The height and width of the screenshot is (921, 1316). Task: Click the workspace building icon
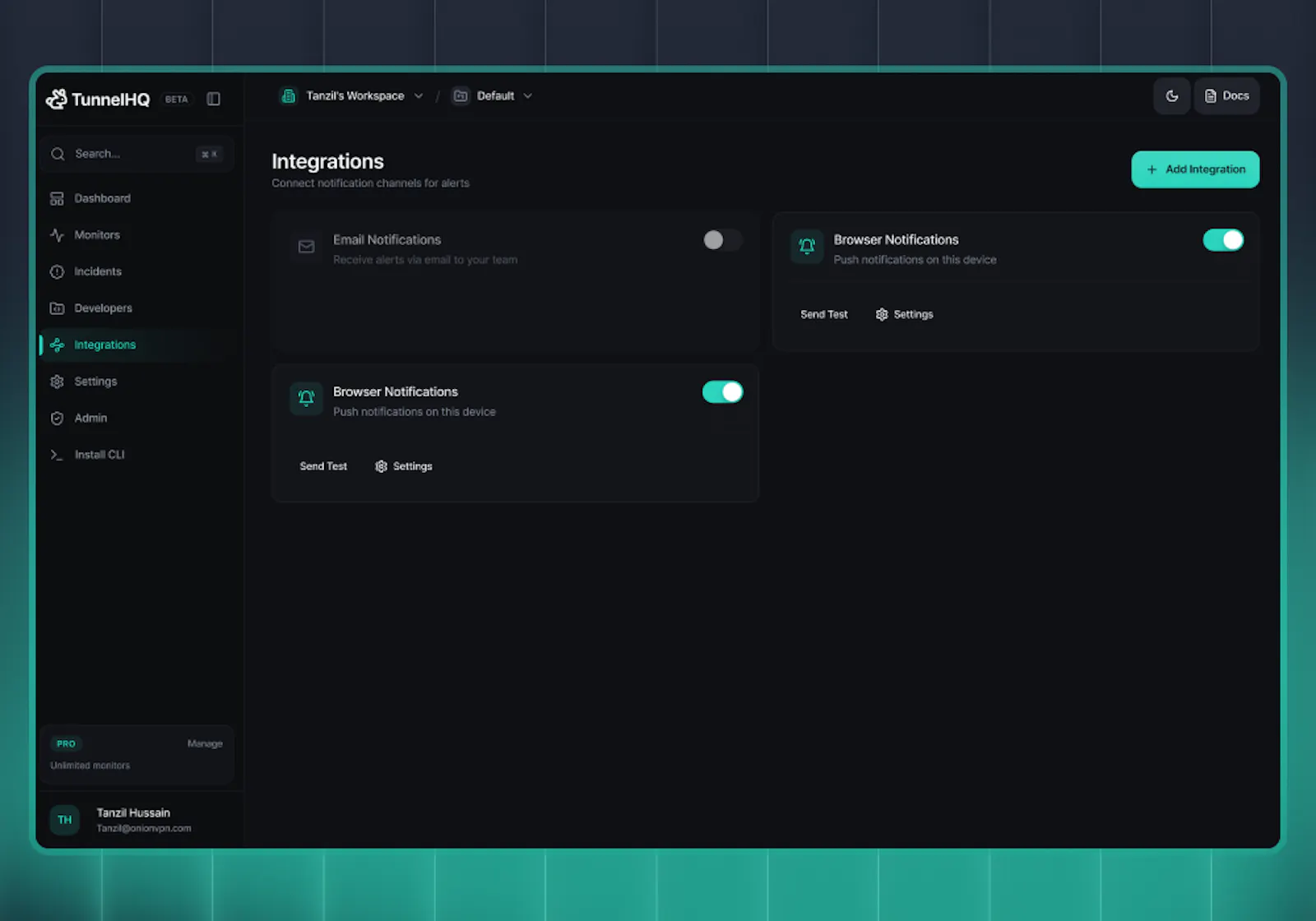289,96
